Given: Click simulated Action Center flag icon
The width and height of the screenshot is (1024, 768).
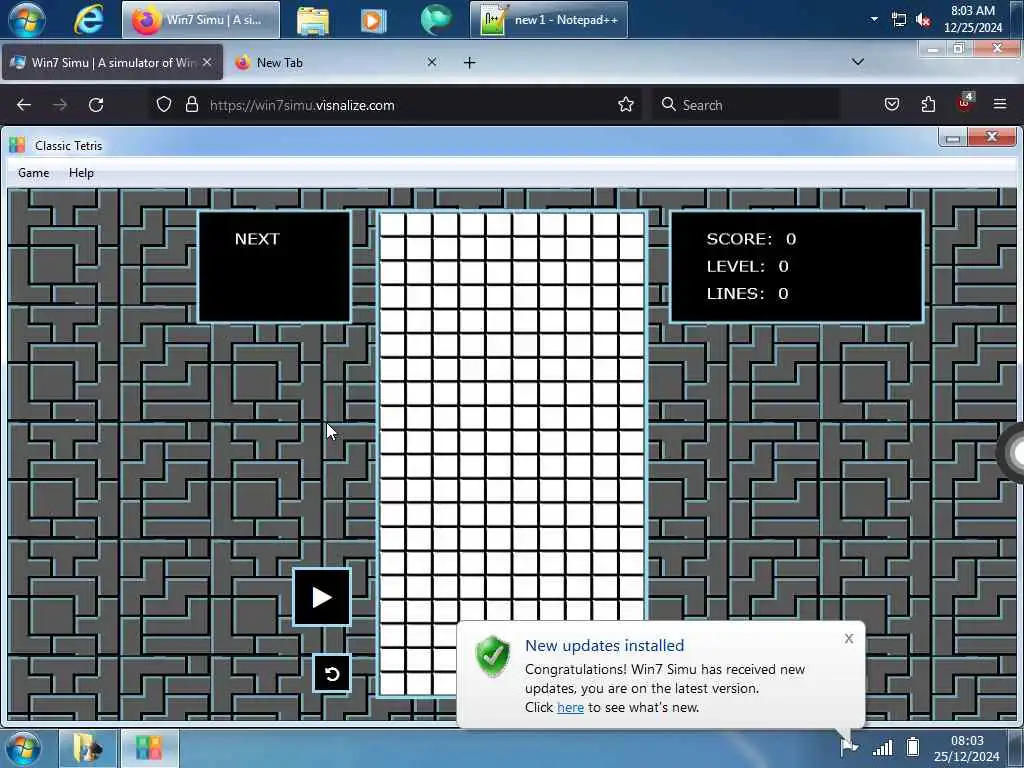Looking at the screenshot, I should click(849, 746).
